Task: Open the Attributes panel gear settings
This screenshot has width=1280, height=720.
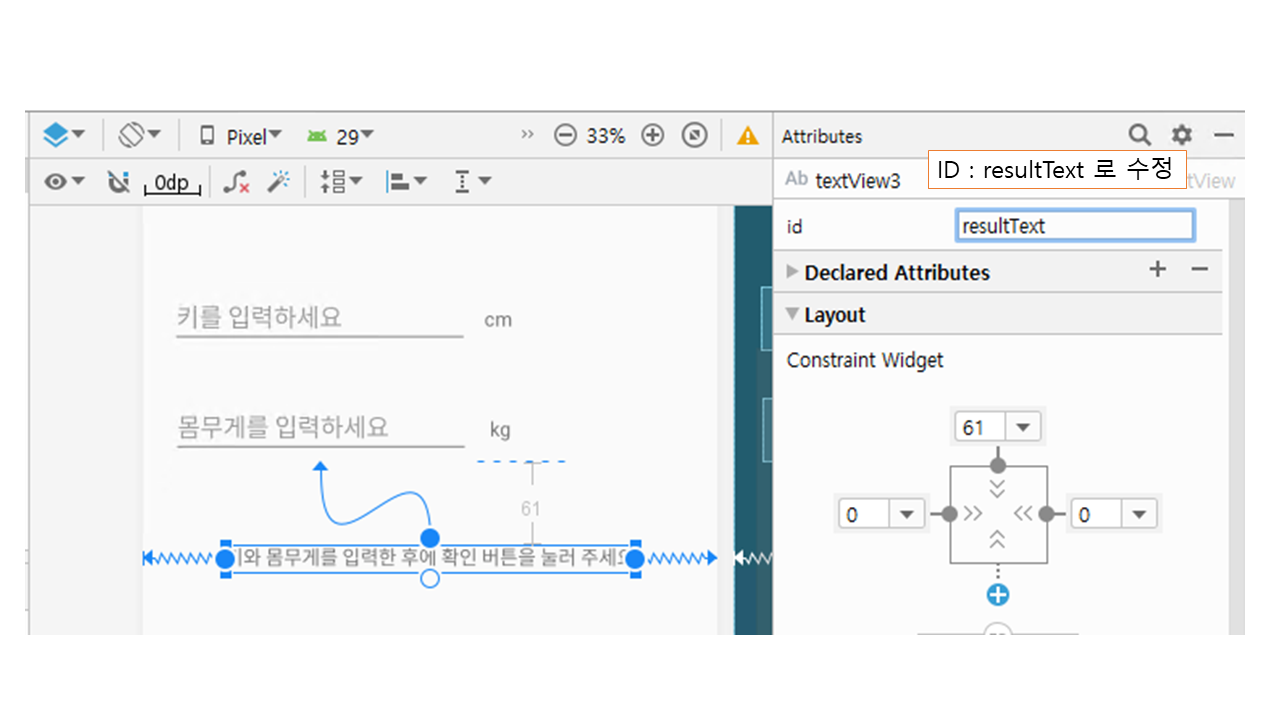Action: pos(1182,135)
